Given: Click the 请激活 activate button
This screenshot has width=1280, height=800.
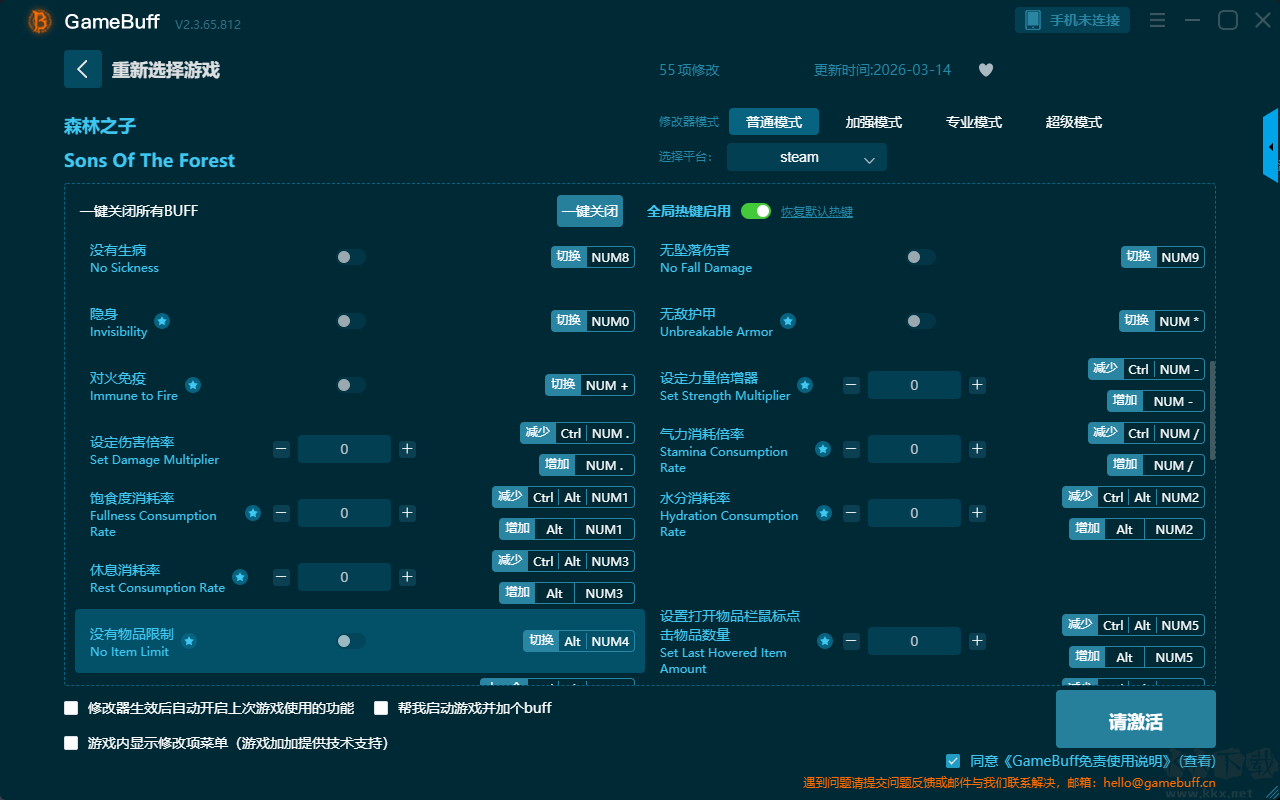Looking at the screenshot, I should coord(1136,721).
